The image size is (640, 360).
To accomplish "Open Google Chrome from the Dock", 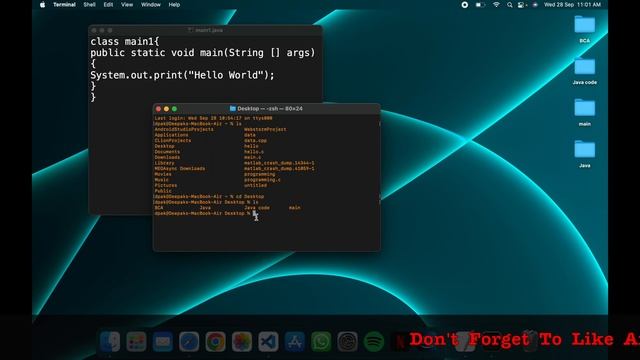I will tap(216, 341).
